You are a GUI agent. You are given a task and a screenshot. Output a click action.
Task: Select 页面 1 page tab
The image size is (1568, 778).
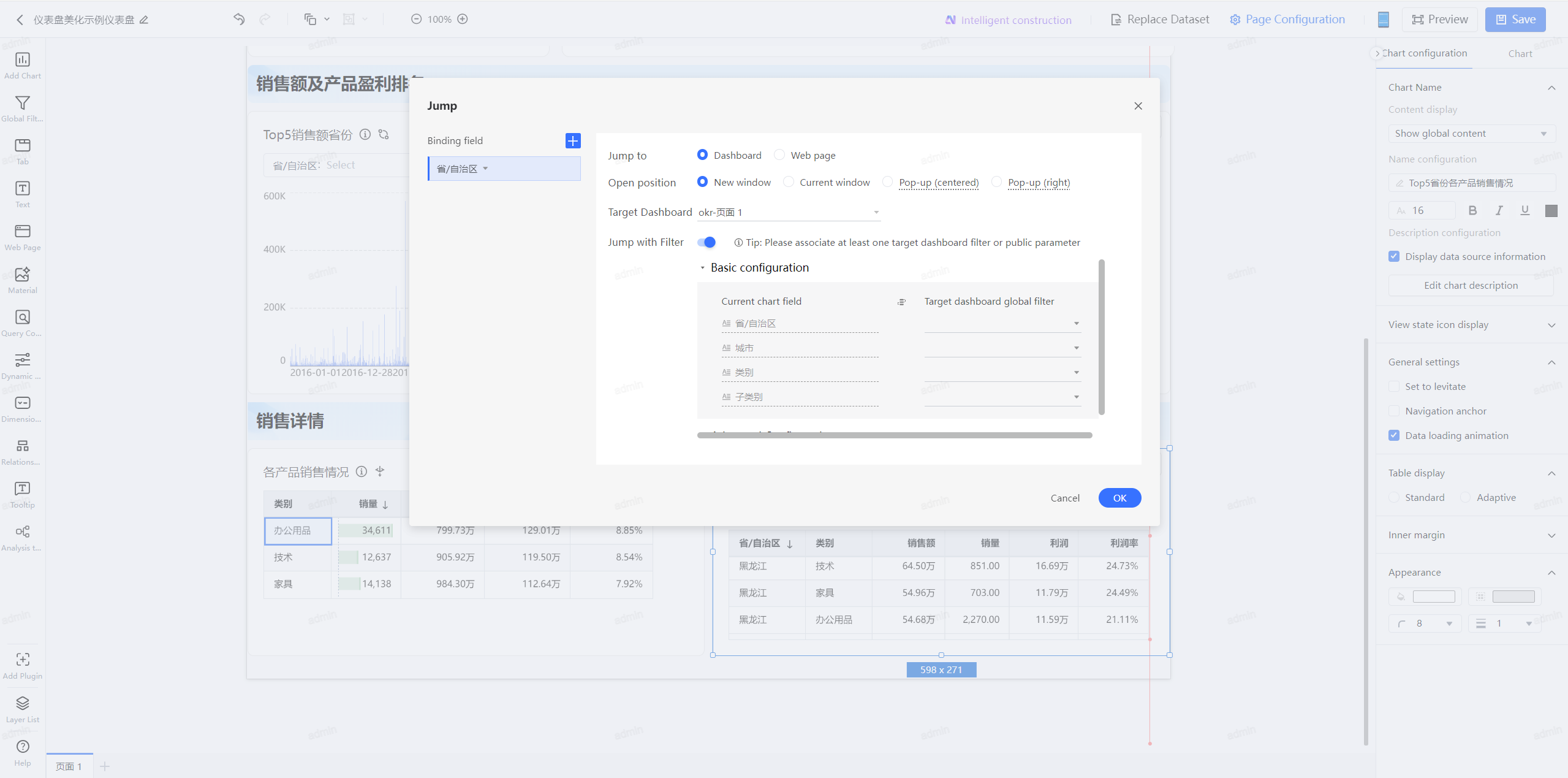pos(69,766)
